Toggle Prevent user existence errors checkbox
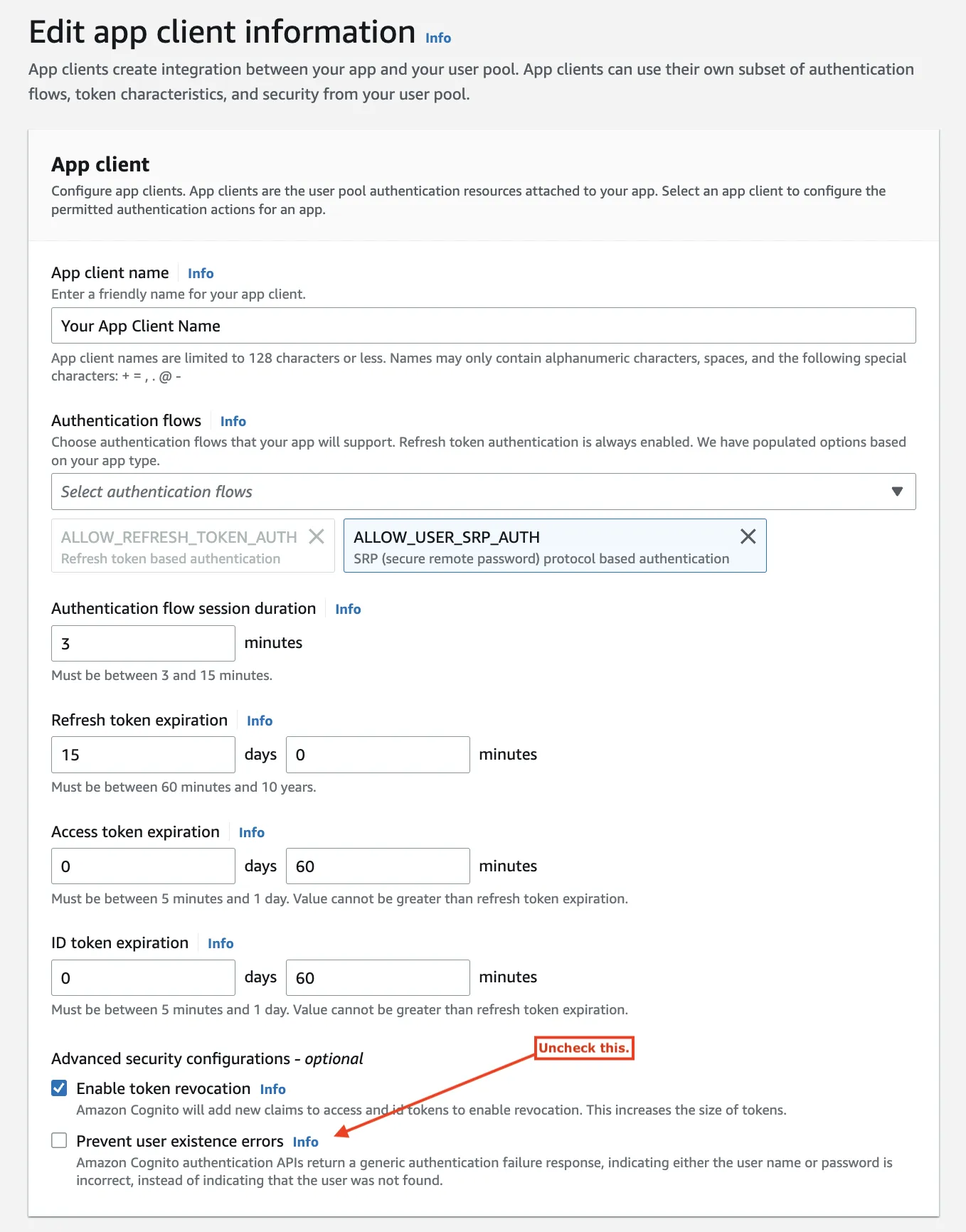The image size is (966, 1232). click(60, 1141)
